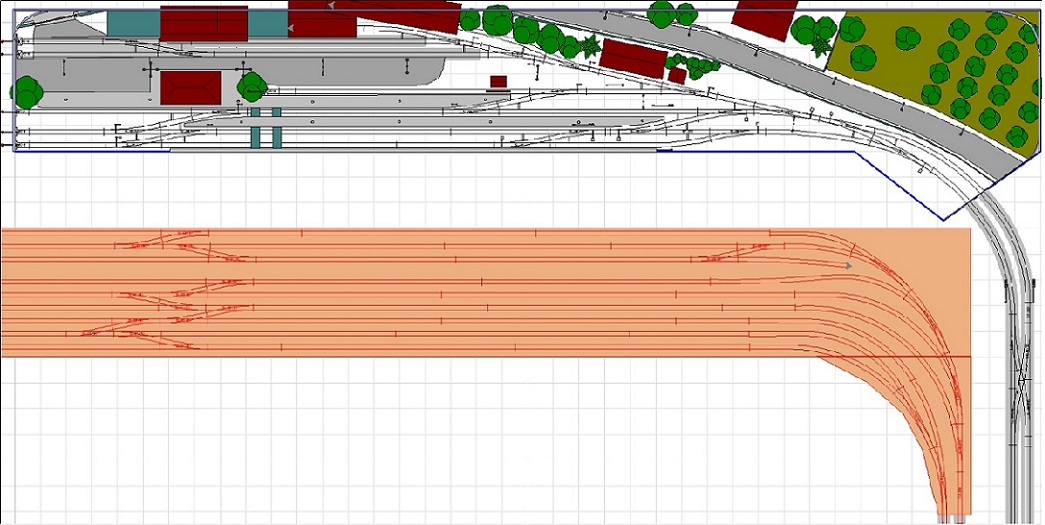
Task: Select the star-shaped plant left of angled building
Action: tap(590, 45)
